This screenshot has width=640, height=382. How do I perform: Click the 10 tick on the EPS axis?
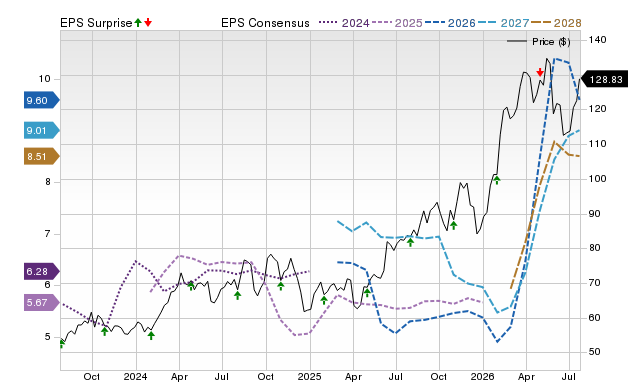[44, 79]
